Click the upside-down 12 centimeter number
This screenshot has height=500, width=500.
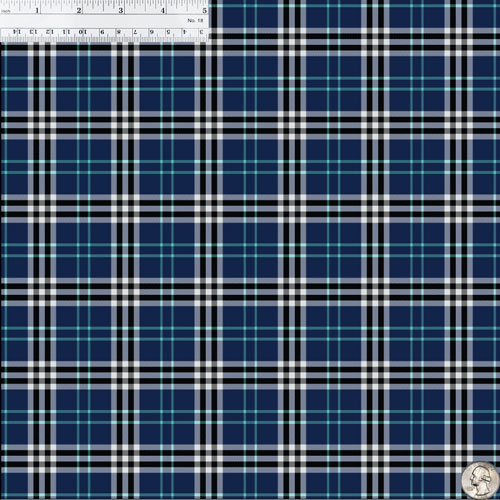(x=50, y=32)
